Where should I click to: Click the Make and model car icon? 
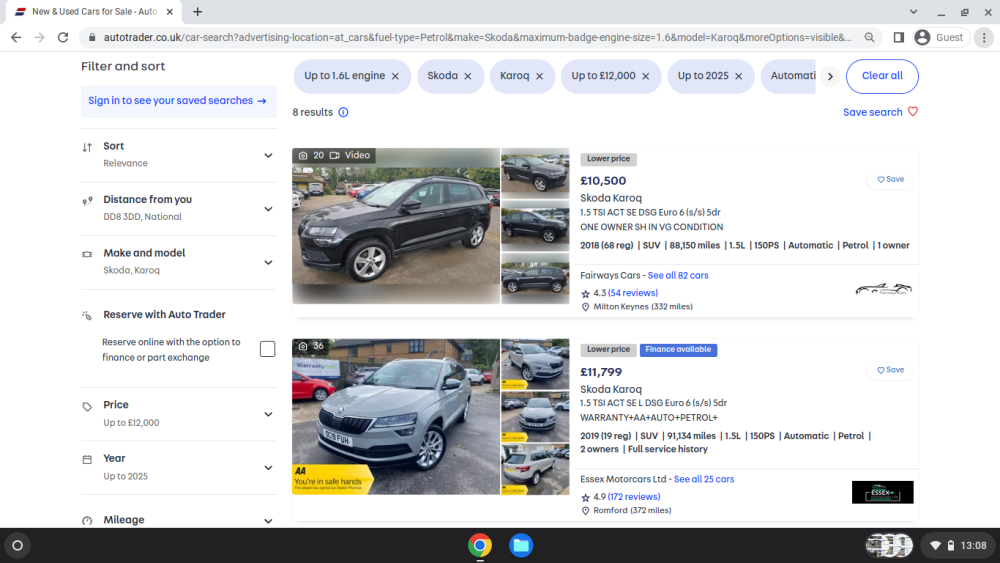coord(87,254)
